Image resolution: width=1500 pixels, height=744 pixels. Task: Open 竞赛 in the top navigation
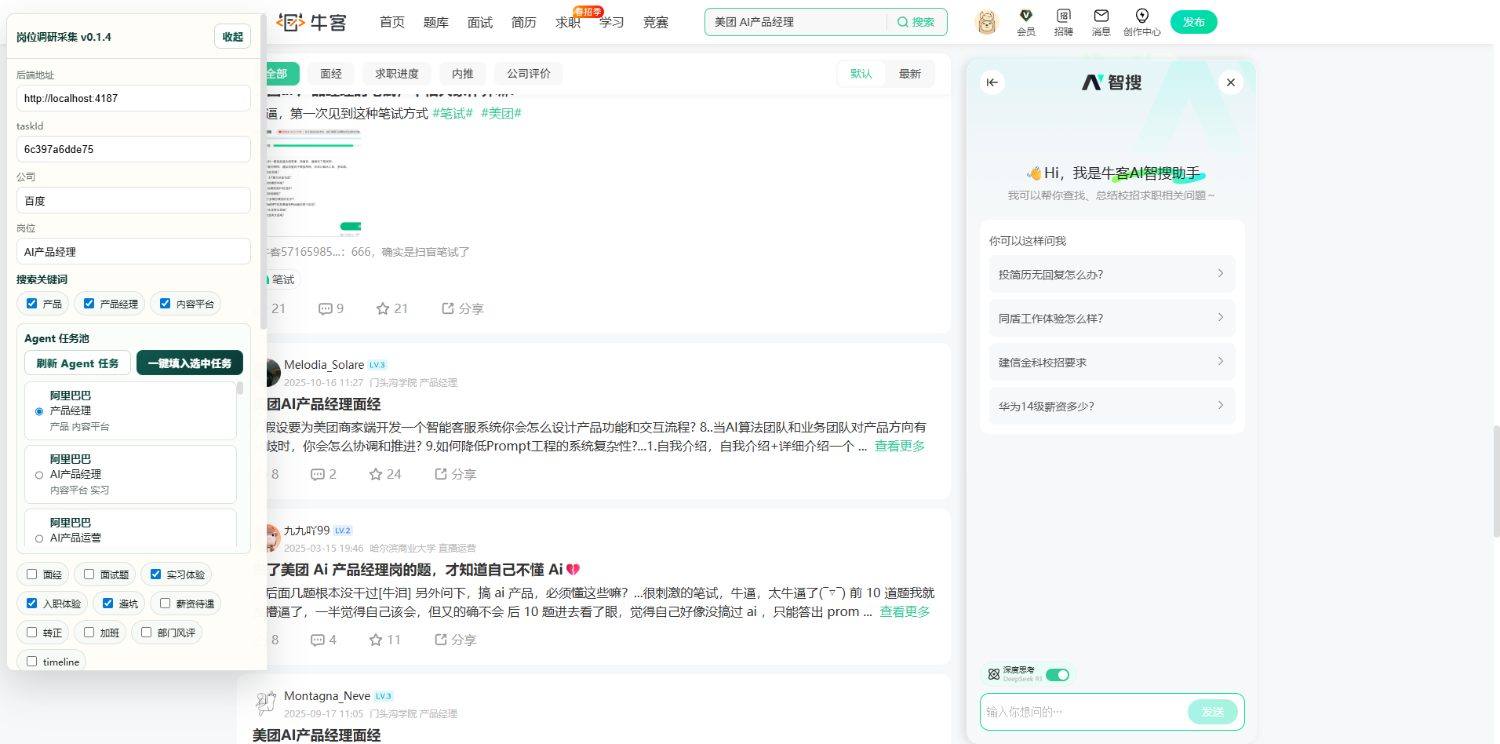point(656,22)
